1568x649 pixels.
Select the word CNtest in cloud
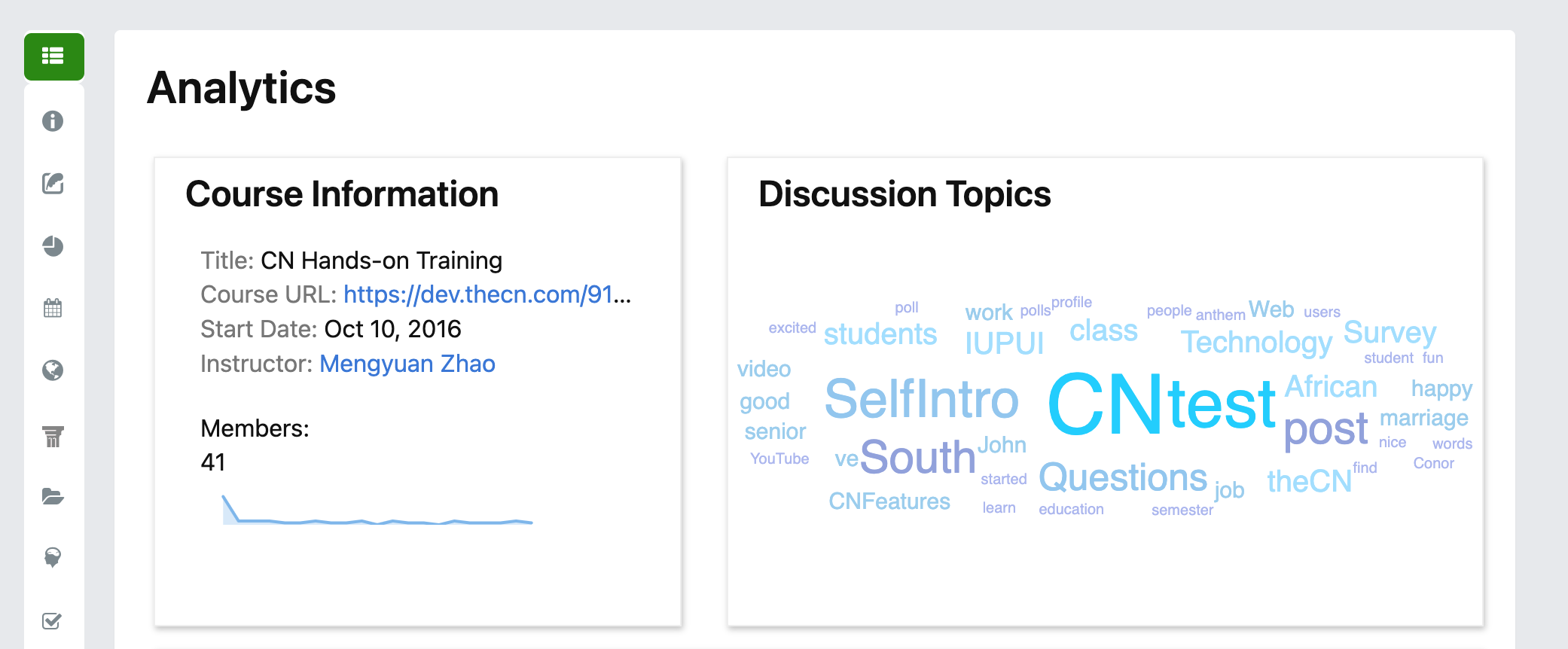coord(1162,404)
